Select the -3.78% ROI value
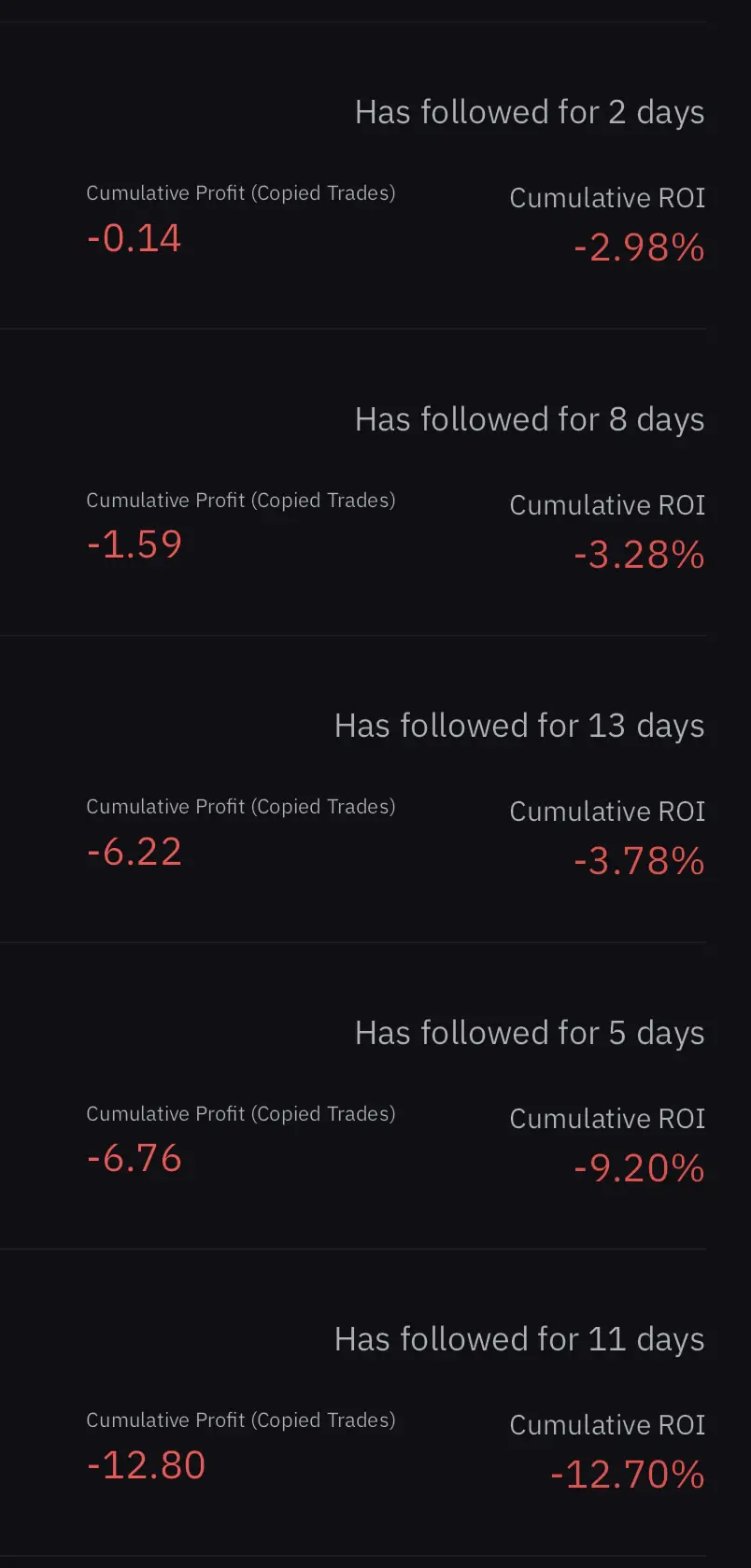This screenshot has height=1568, width=751. pos(639,862)
